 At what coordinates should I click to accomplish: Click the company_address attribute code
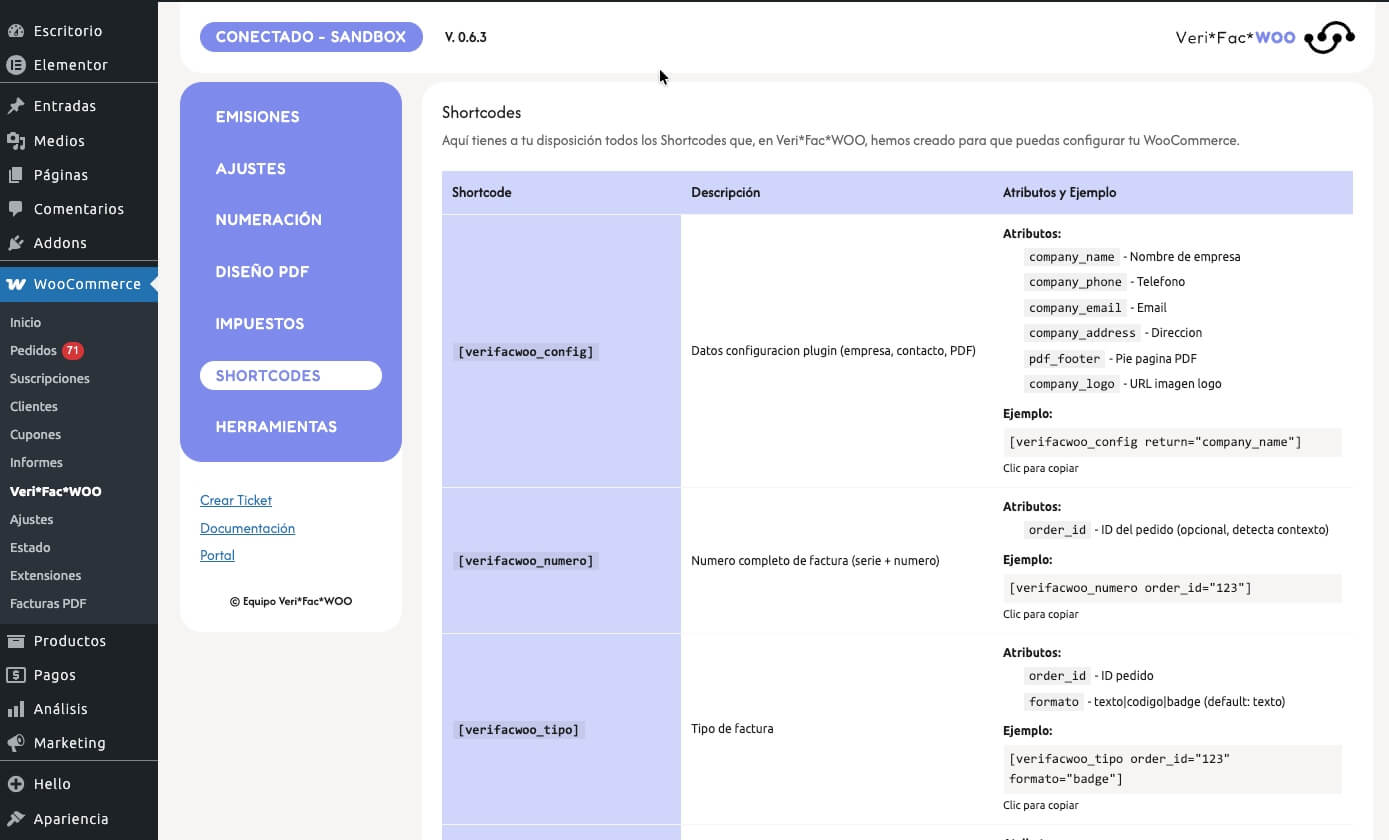[x=1083, y=333]
